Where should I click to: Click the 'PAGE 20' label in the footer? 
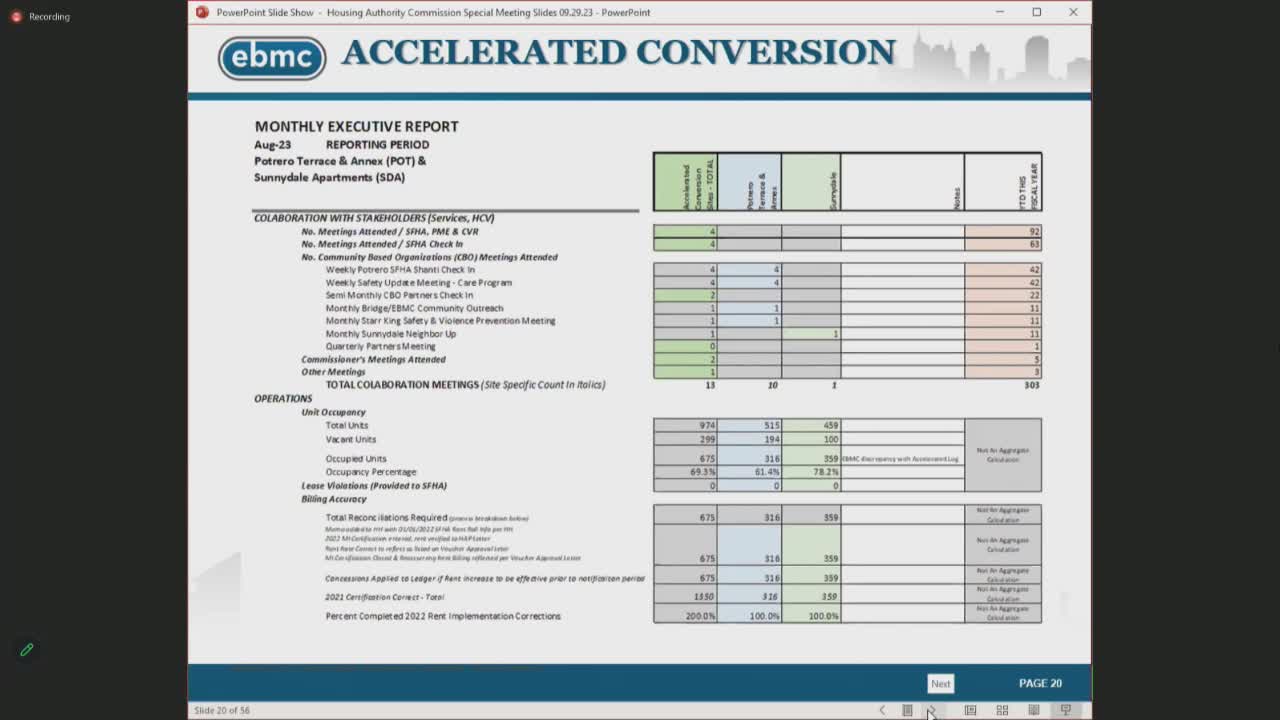click(1040, 684)
